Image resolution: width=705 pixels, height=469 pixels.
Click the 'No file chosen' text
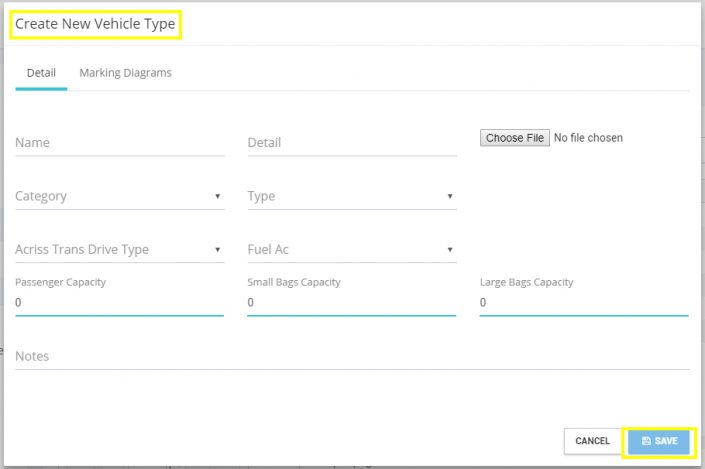coord(588,138)
